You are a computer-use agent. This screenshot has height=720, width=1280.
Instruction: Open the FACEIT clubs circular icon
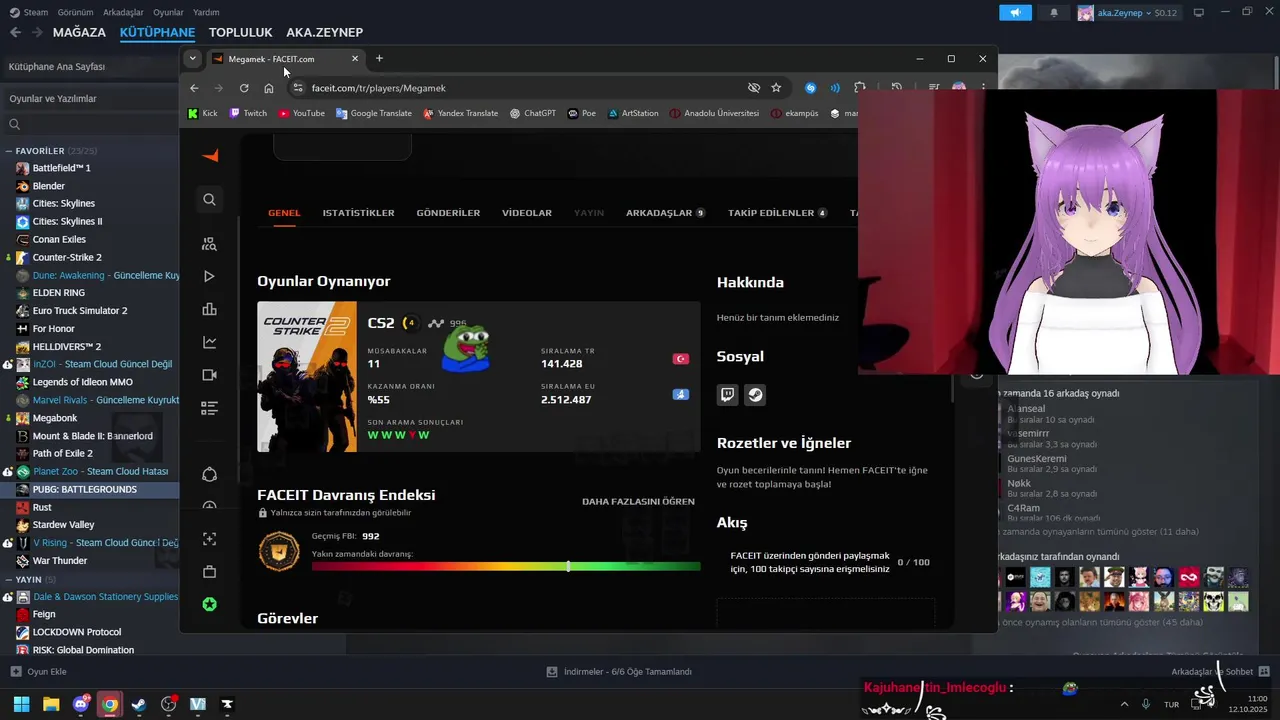209,474
